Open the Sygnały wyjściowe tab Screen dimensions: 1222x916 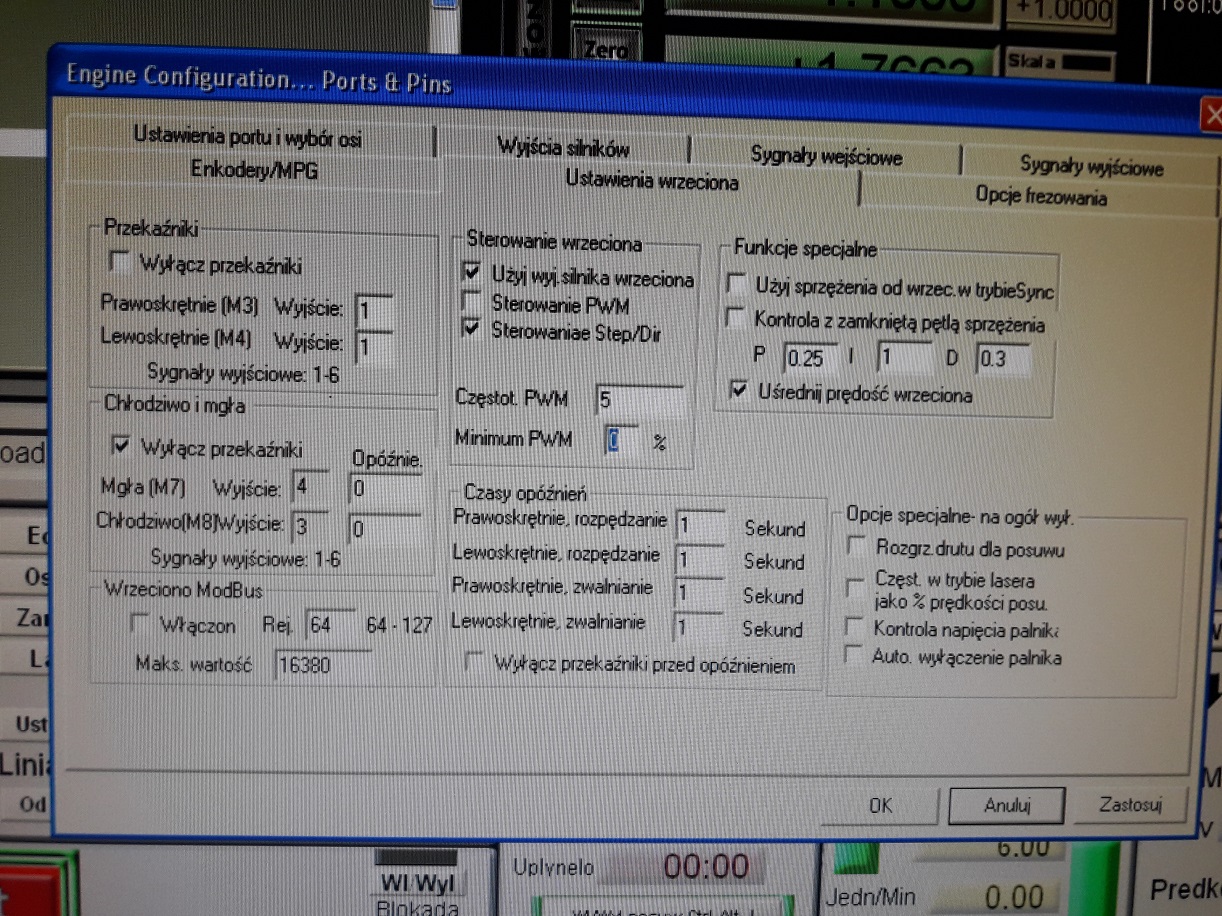[1091, 166]
